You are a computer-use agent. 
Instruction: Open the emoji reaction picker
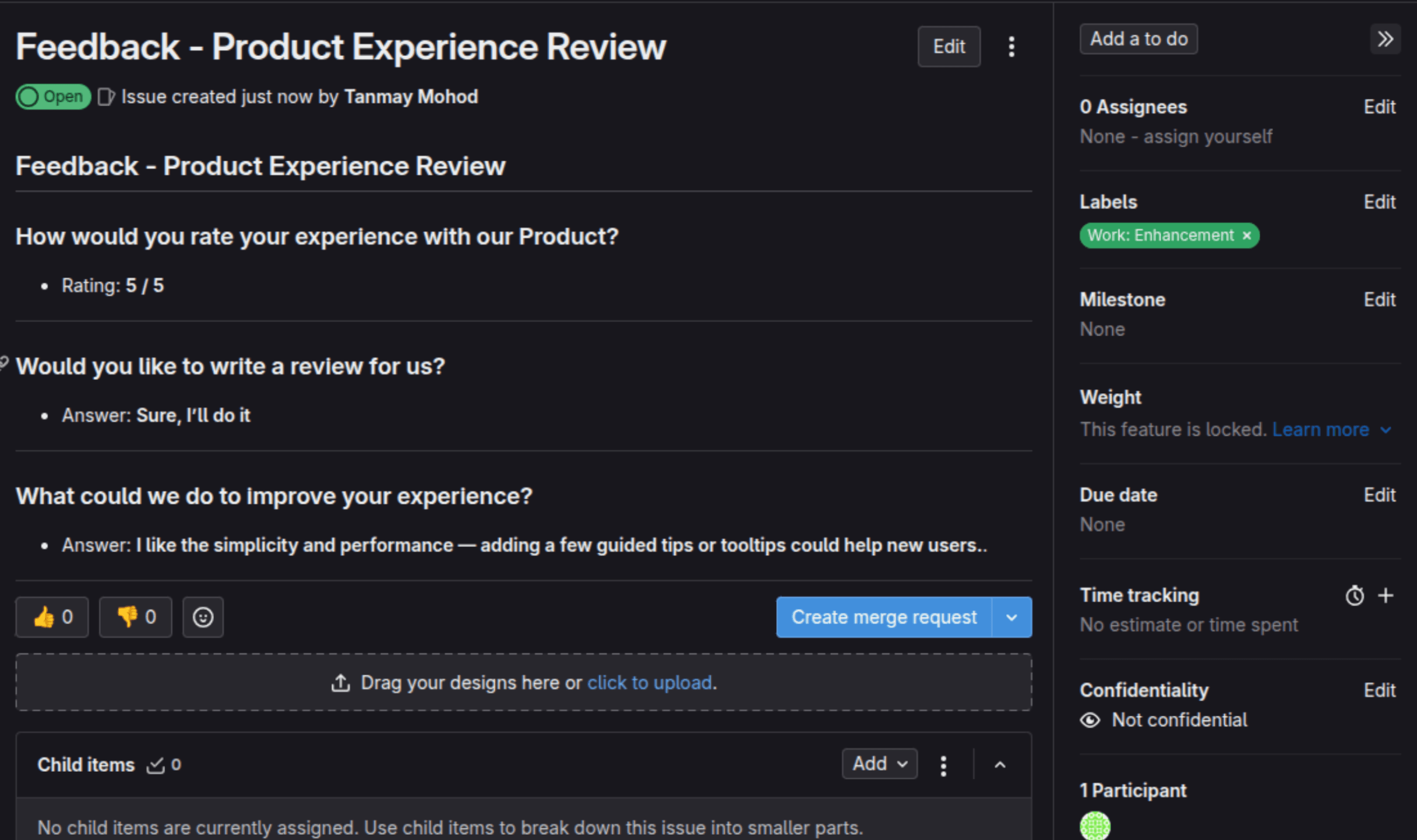[x=203, y=616]
